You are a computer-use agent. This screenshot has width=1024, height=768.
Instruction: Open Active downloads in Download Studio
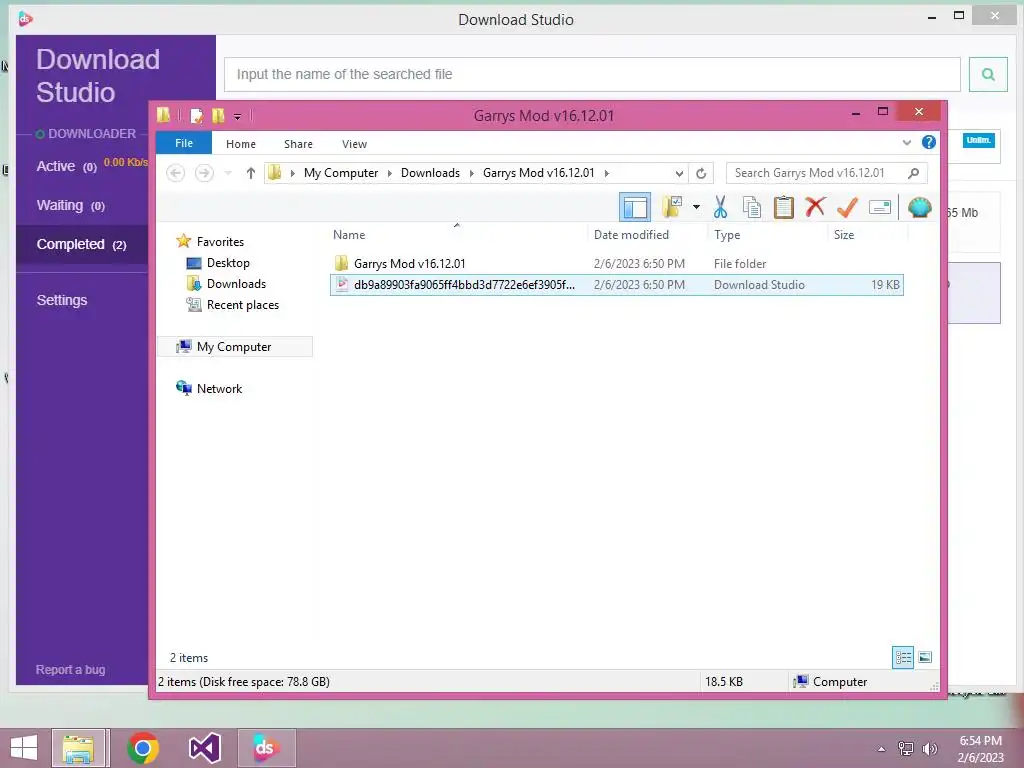(67, 167)
